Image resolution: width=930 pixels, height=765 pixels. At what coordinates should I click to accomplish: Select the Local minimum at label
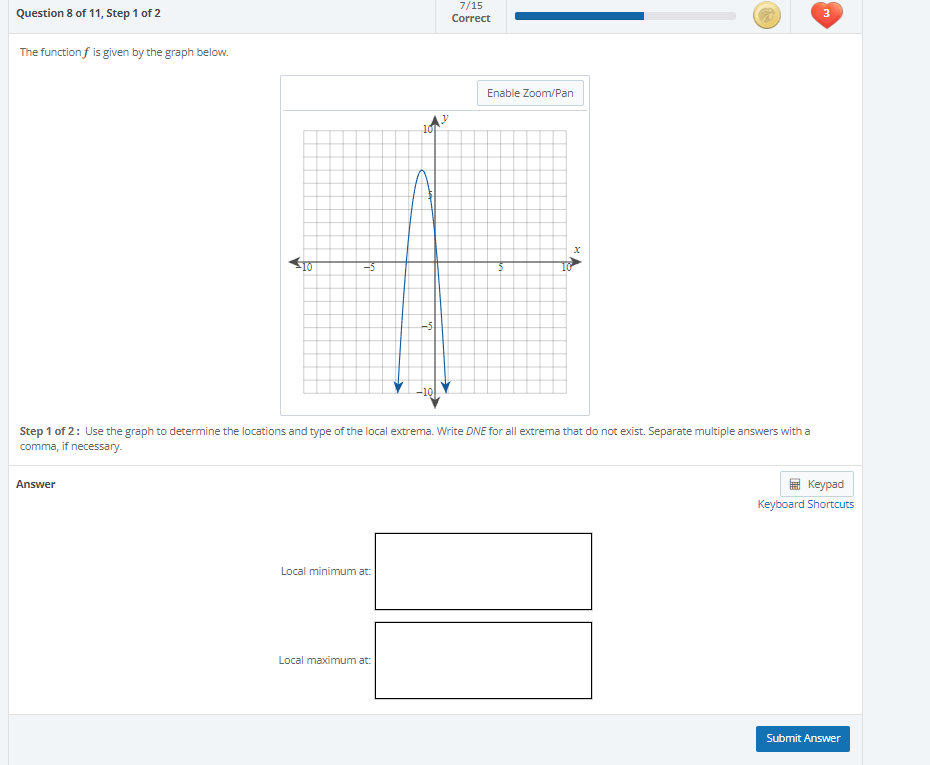(x=324, y=571)
